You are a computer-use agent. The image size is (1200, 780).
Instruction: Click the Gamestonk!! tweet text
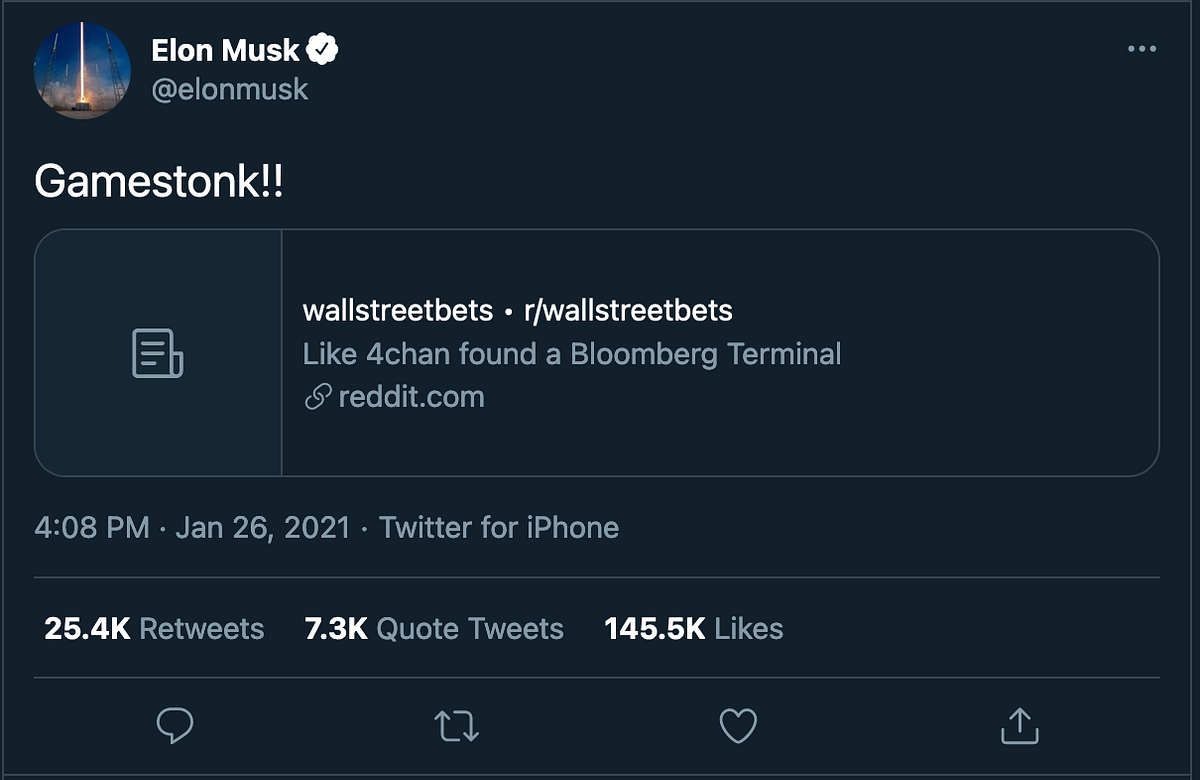click(x=159, y=181)
